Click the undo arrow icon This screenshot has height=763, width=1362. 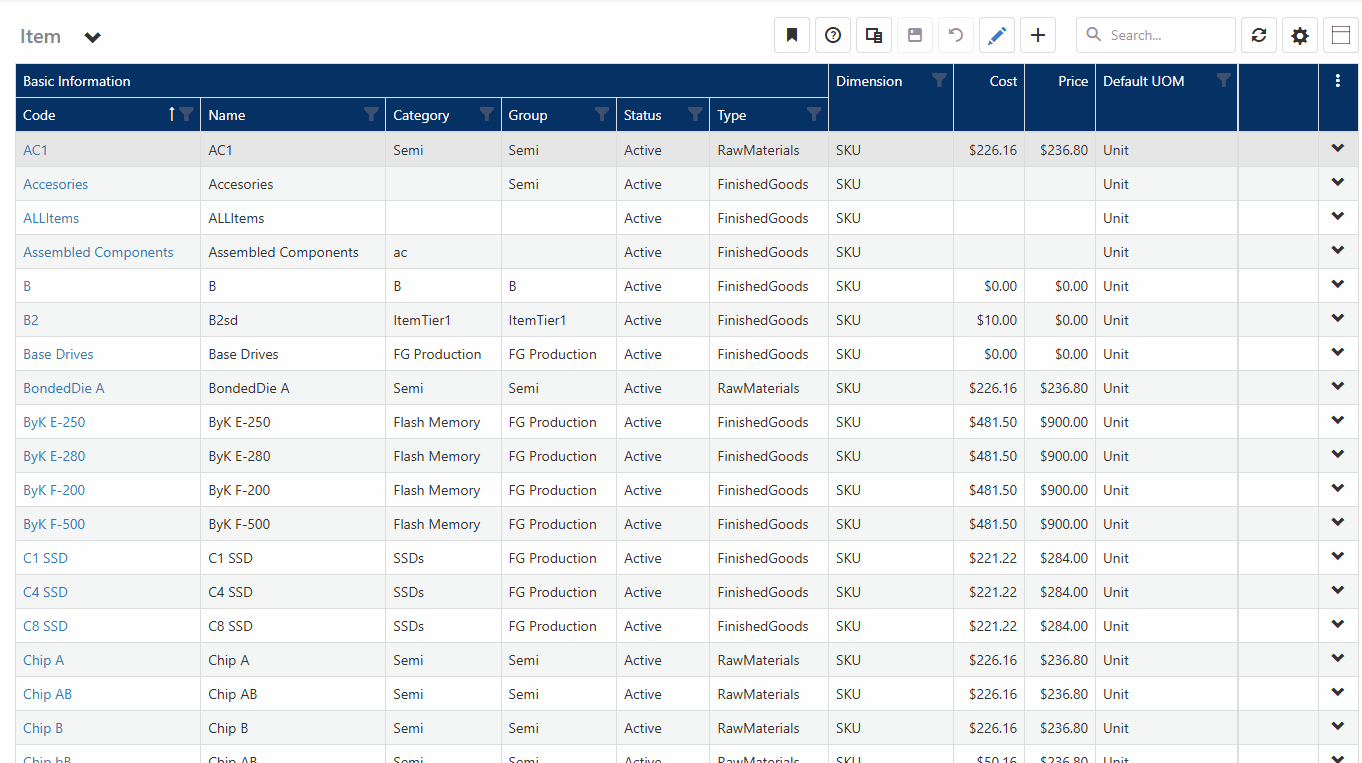pos(955,36)
